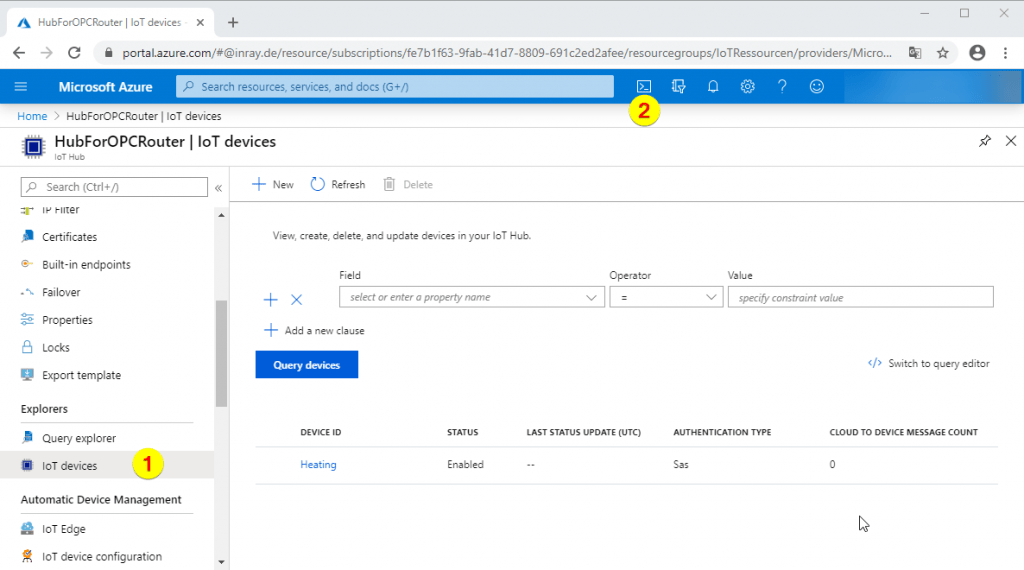
Task: Open Azure Cloud Shell icon
Action: [645, 87]
